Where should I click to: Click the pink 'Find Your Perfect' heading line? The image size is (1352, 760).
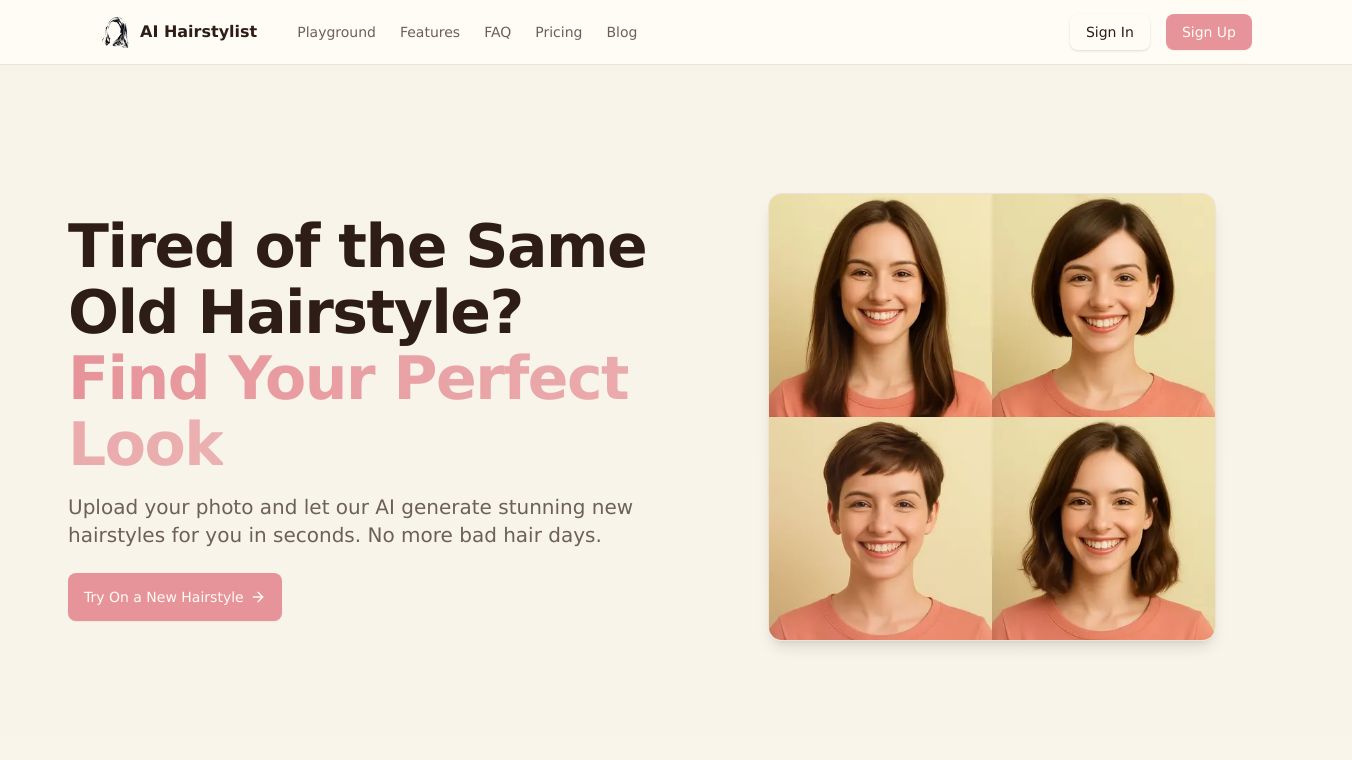348,377
